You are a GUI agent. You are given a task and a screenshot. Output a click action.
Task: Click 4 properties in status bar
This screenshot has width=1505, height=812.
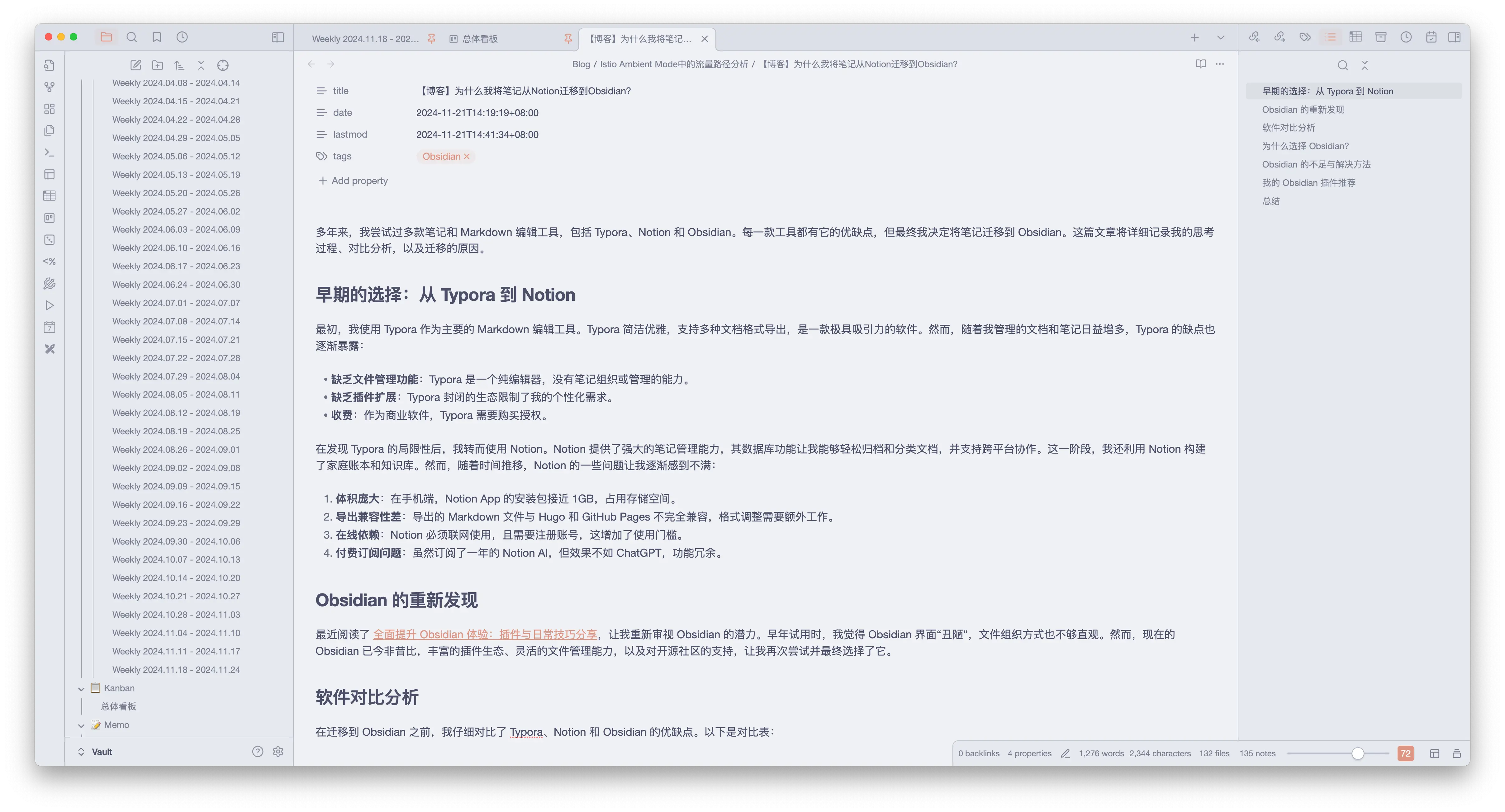1029,753
